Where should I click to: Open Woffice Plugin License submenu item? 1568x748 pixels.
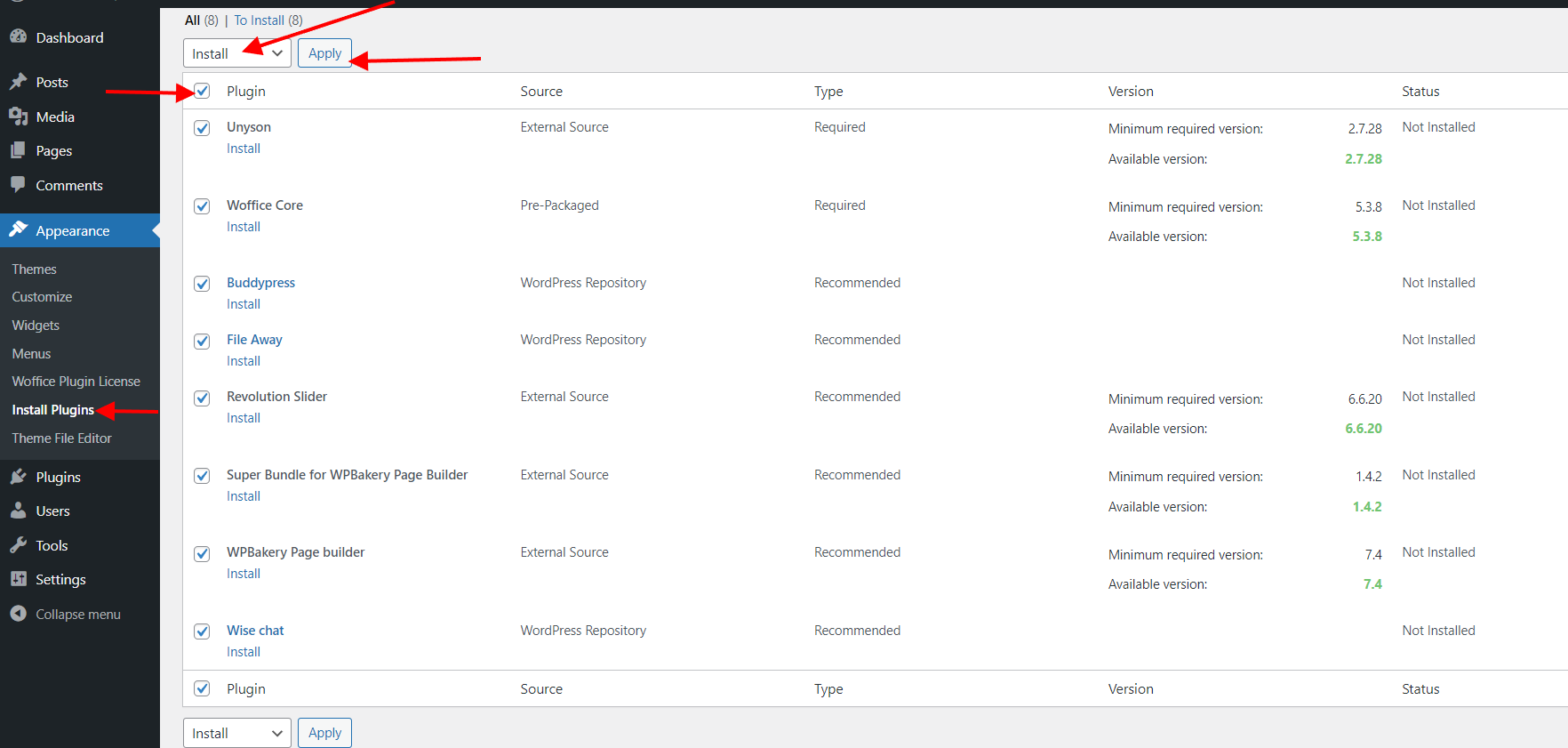(76, 382)
